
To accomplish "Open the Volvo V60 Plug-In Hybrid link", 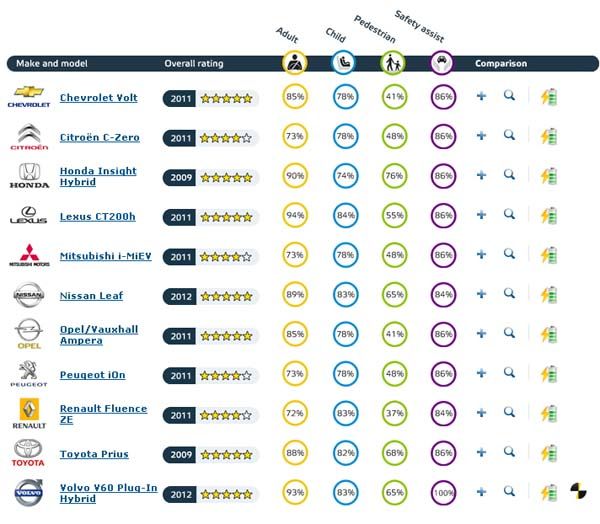I will 109,493.
